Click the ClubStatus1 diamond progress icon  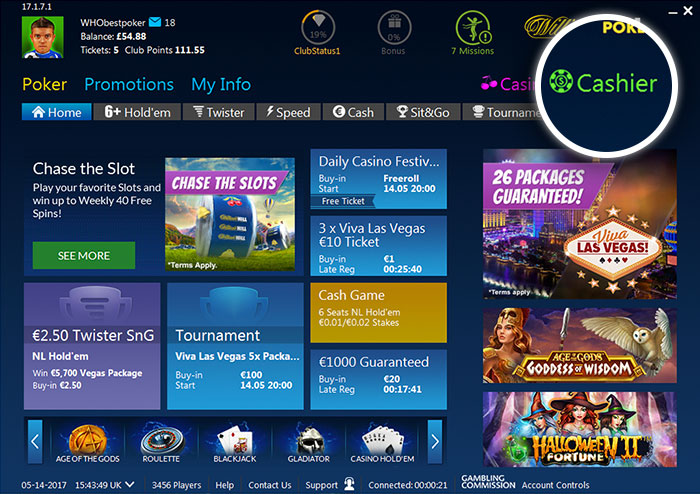pos(318,27)
